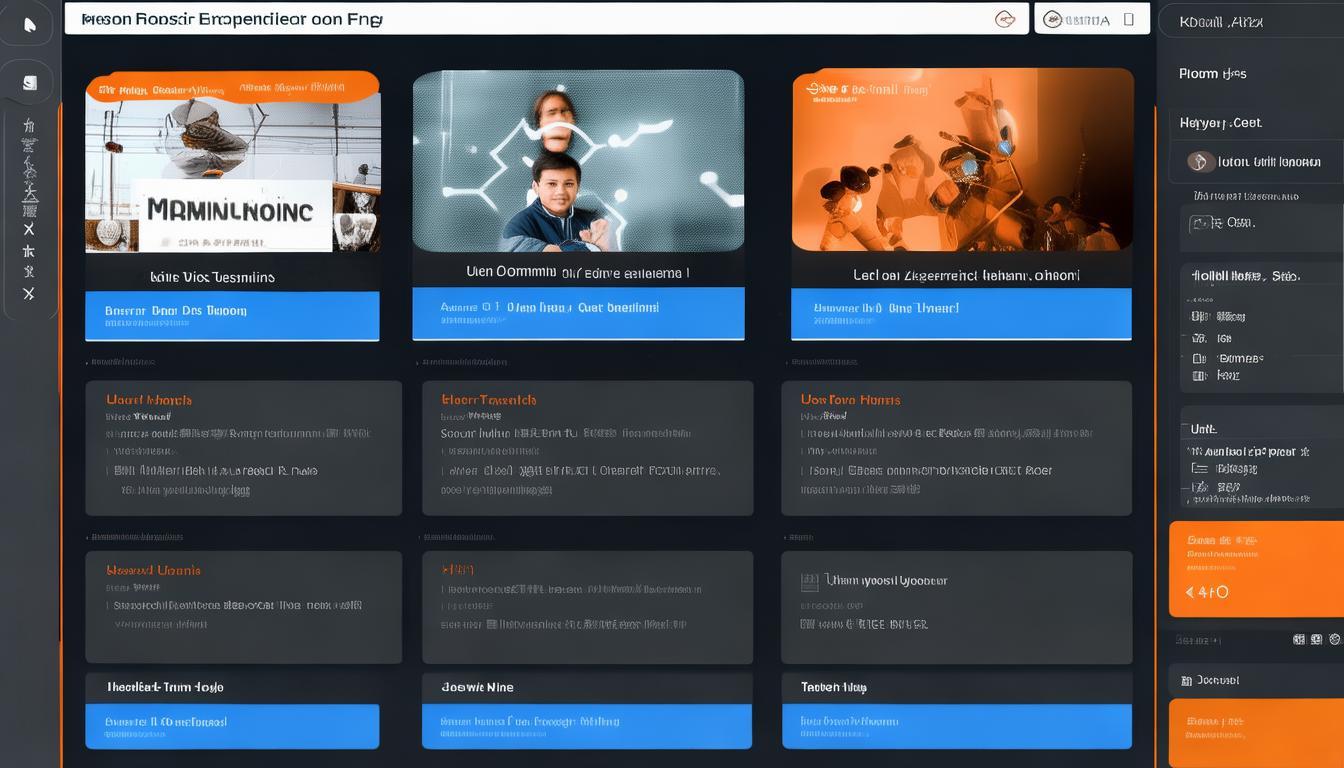Click the blue button under the MRMINLNOINC card
This screenshot has width=1344, height=768.
point(232,316)
